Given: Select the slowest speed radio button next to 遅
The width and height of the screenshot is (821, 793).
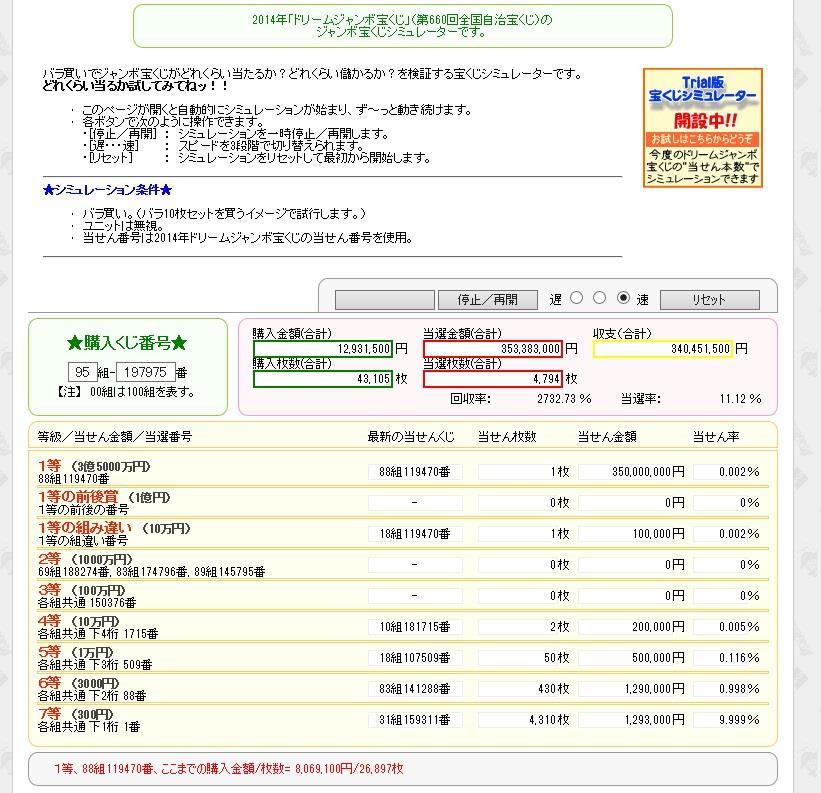Looking at the screenshot, I should click(x=576, y=298).
